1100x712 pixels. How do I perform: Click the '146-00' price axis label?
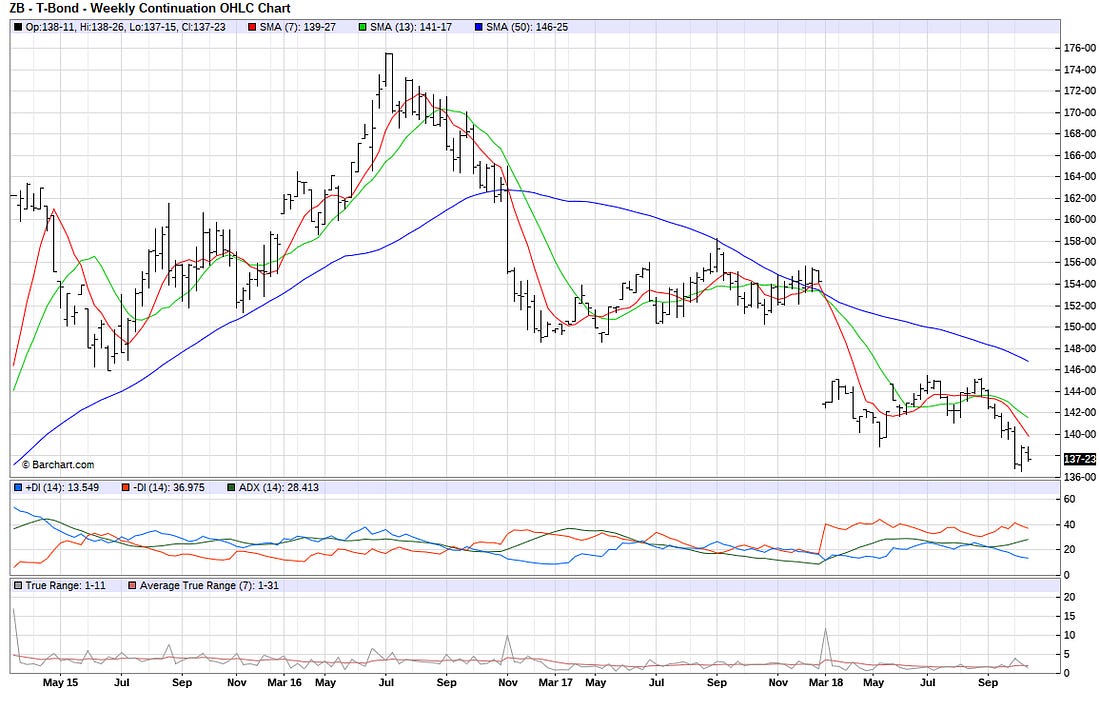(1080, 370)
